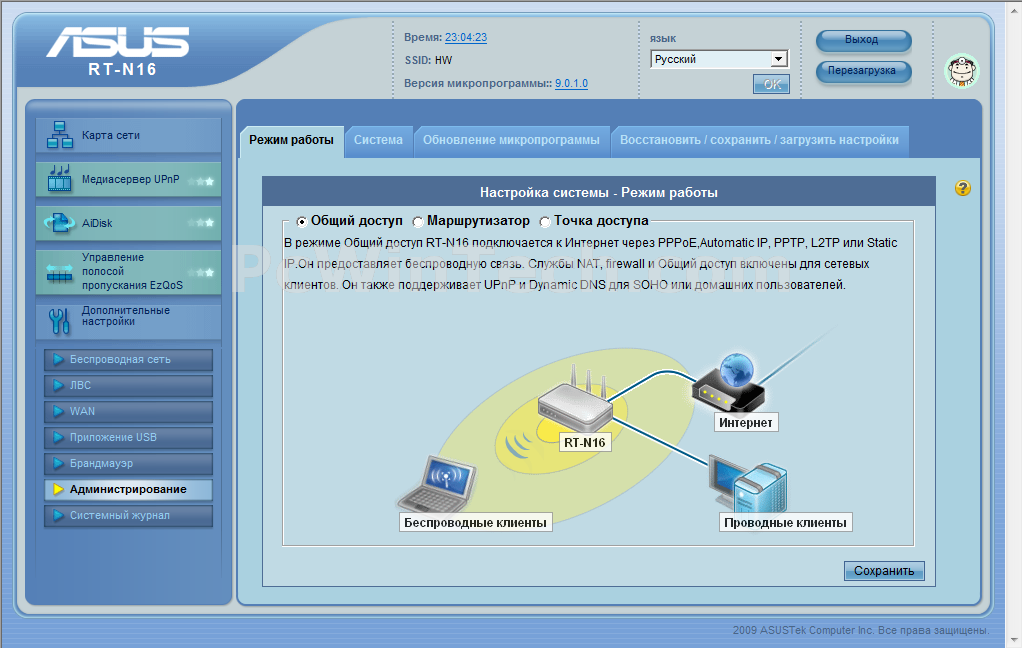Click the SSID: HW text

coord(428,60)
